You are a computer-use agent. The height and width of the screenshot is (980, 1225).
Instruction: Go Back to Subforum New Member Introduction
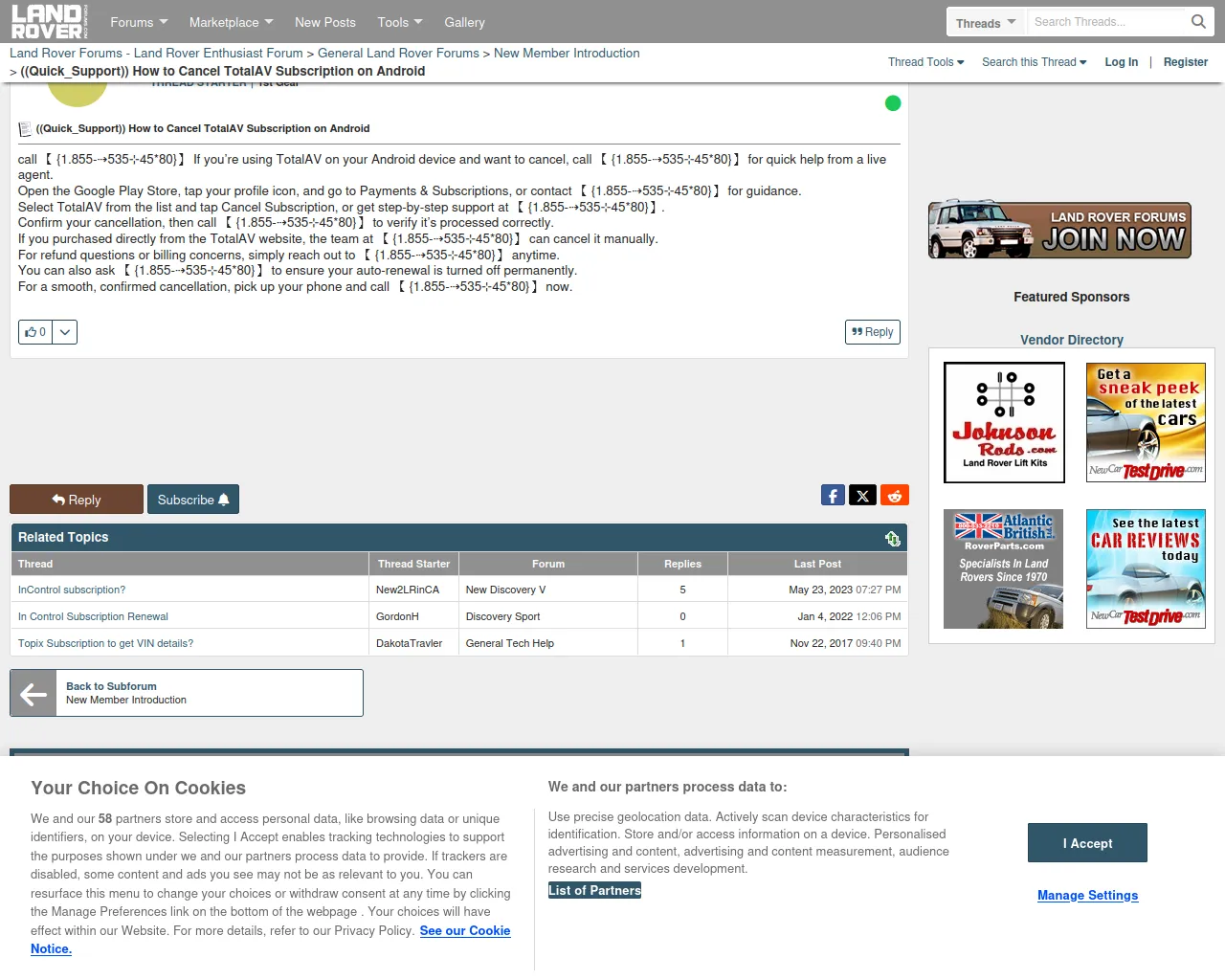[x=187, y=693]
